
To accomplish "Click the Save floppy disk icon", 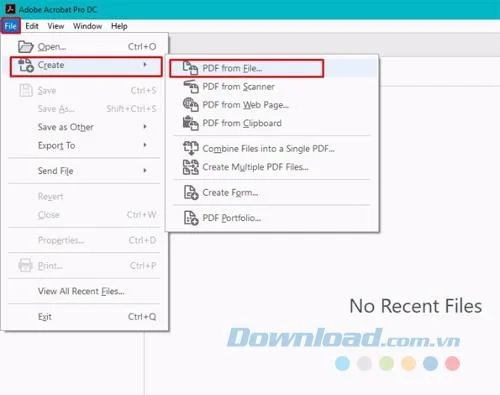I will point(26,90).
